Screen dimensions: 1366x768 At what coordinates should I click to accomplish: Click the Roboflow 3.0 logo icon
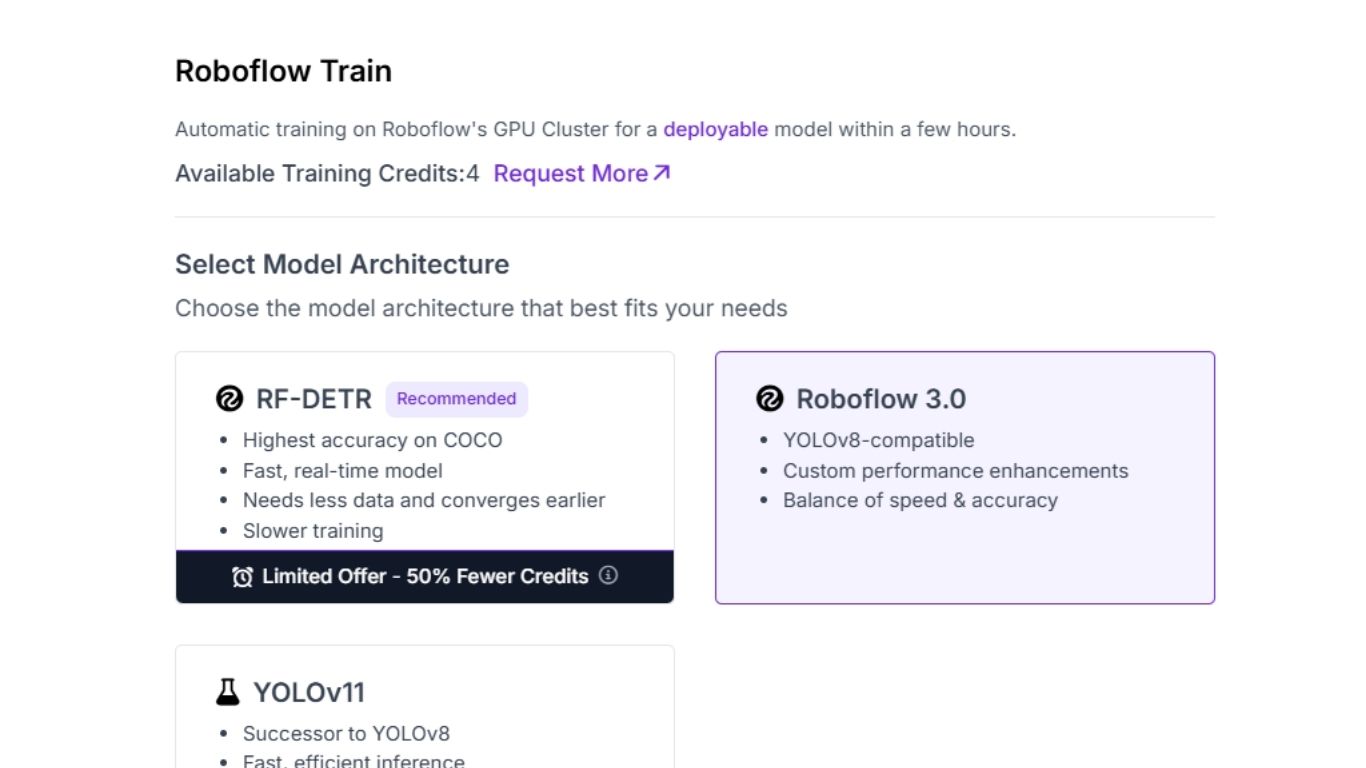pyautogui.click(x=769, y=399)
